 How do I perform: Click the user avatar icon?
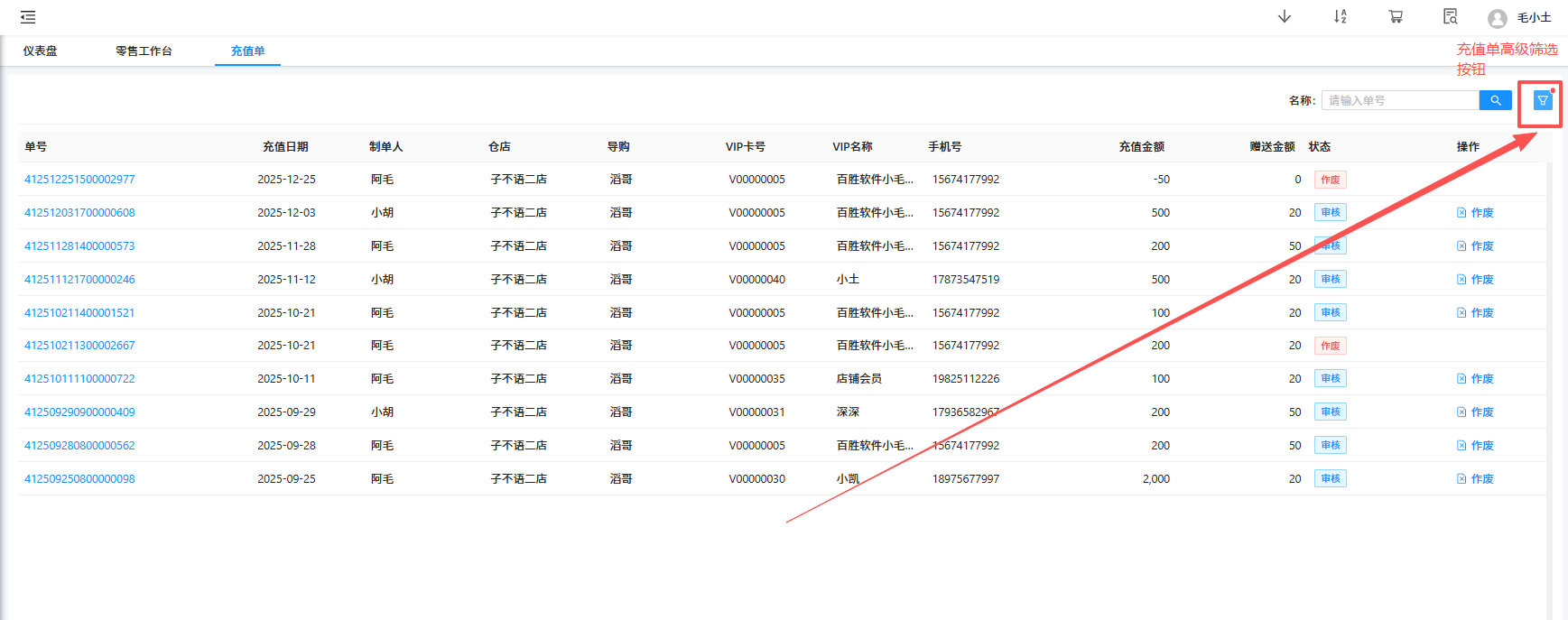1498,18
